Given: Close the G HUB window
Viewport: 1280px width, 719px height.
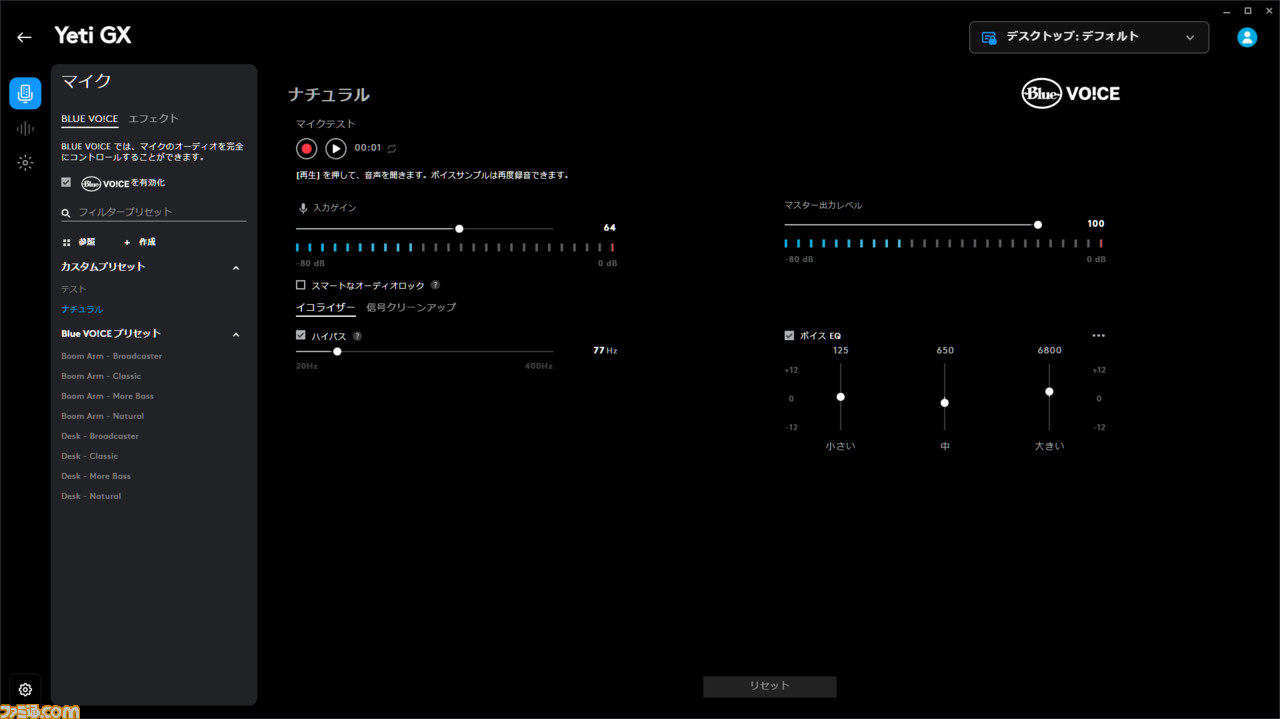Looking at the screenshot, I should (1268, 10).
